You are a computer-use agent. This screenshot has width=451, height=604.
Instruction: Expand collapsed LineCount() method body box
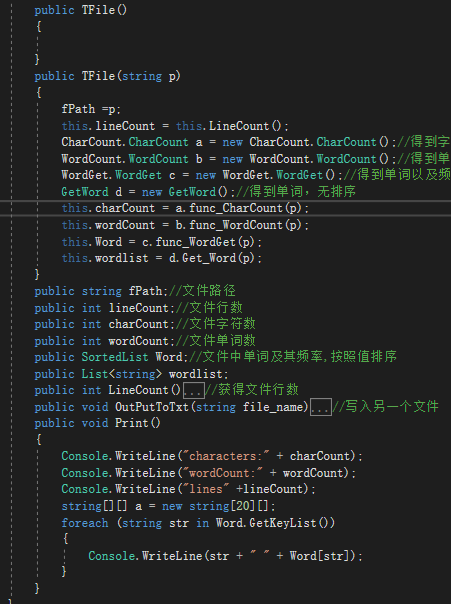[193, 391]
